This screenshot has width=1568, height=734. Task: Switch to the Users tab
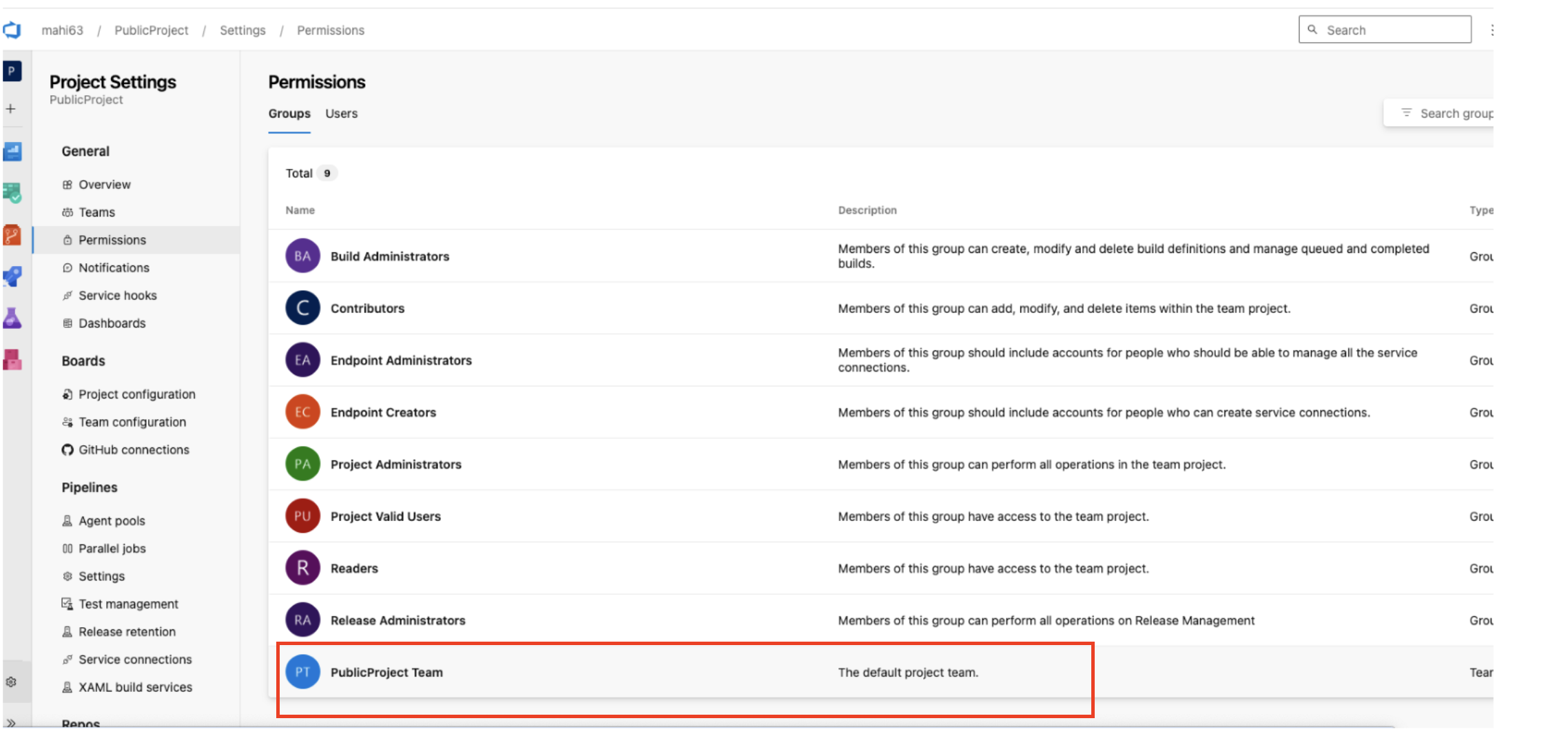[342, 114]
